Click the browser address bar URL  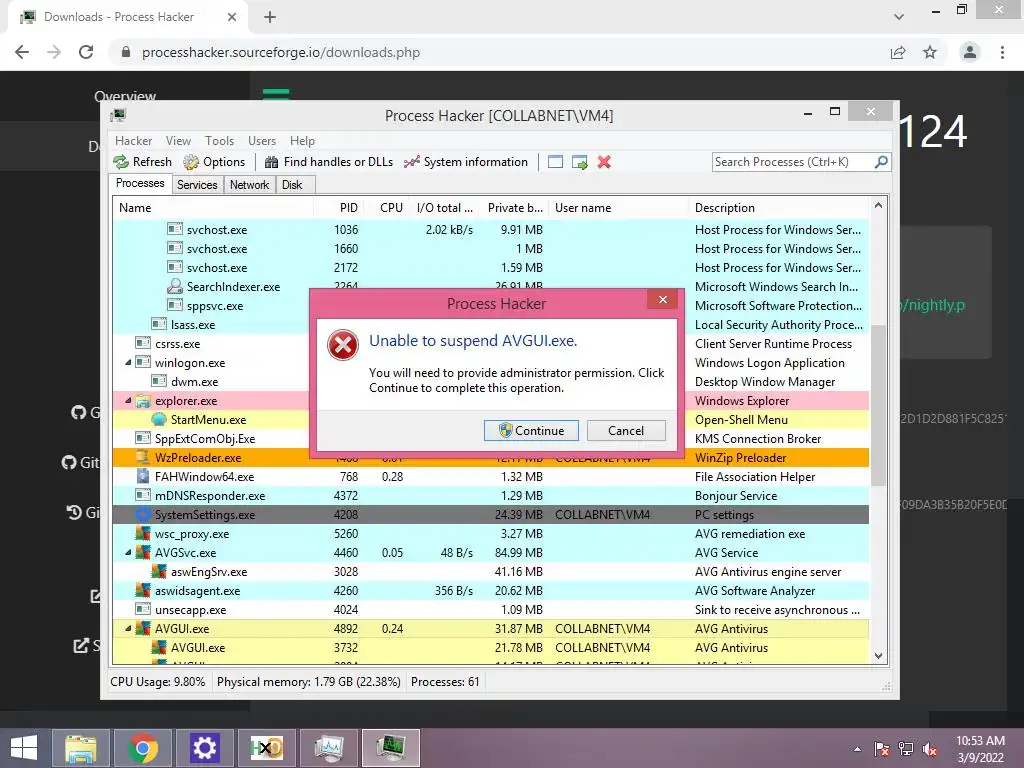click(x=281, y=52)
